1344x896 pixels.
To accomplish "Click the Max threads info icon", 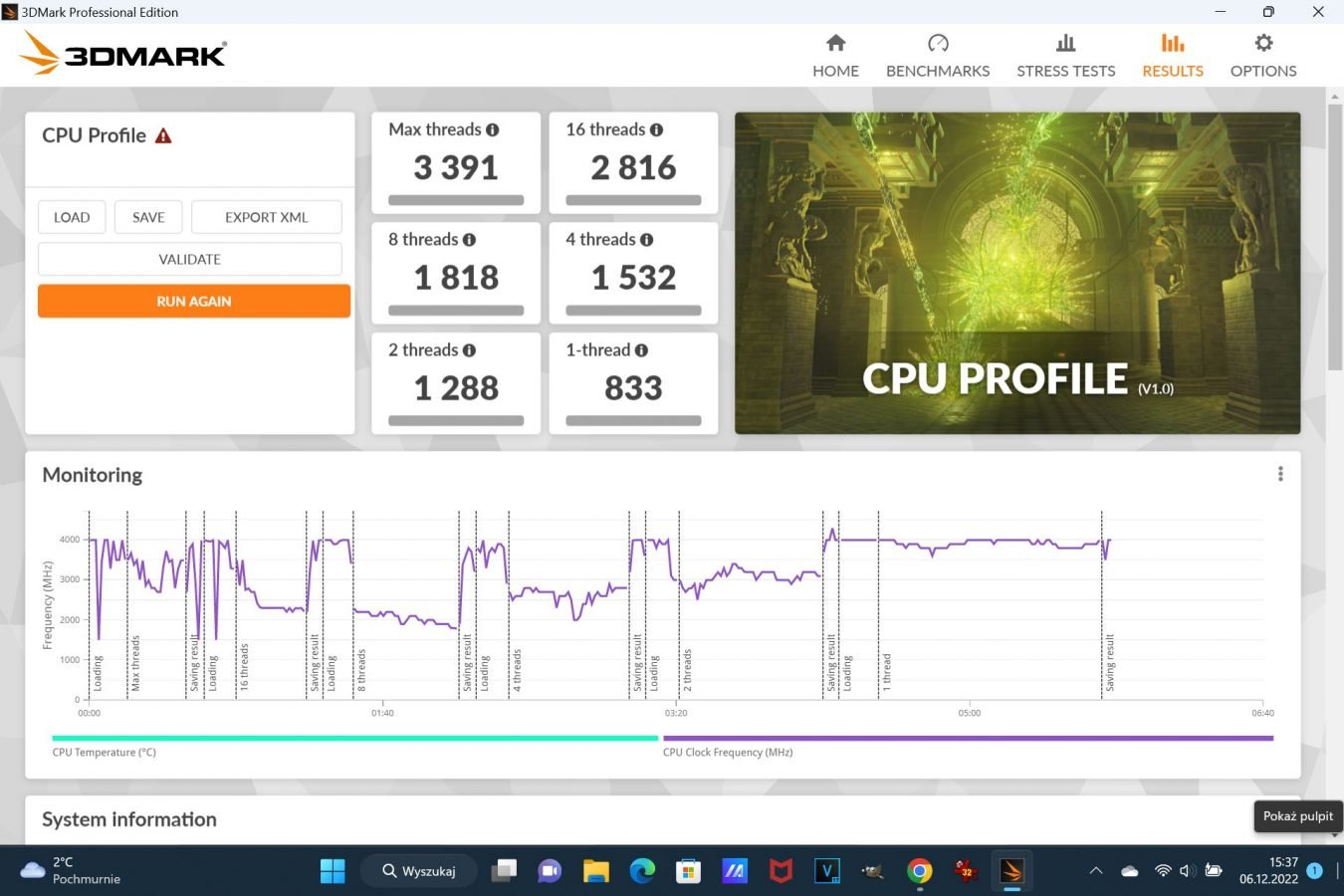I will (x=492, y=129).
